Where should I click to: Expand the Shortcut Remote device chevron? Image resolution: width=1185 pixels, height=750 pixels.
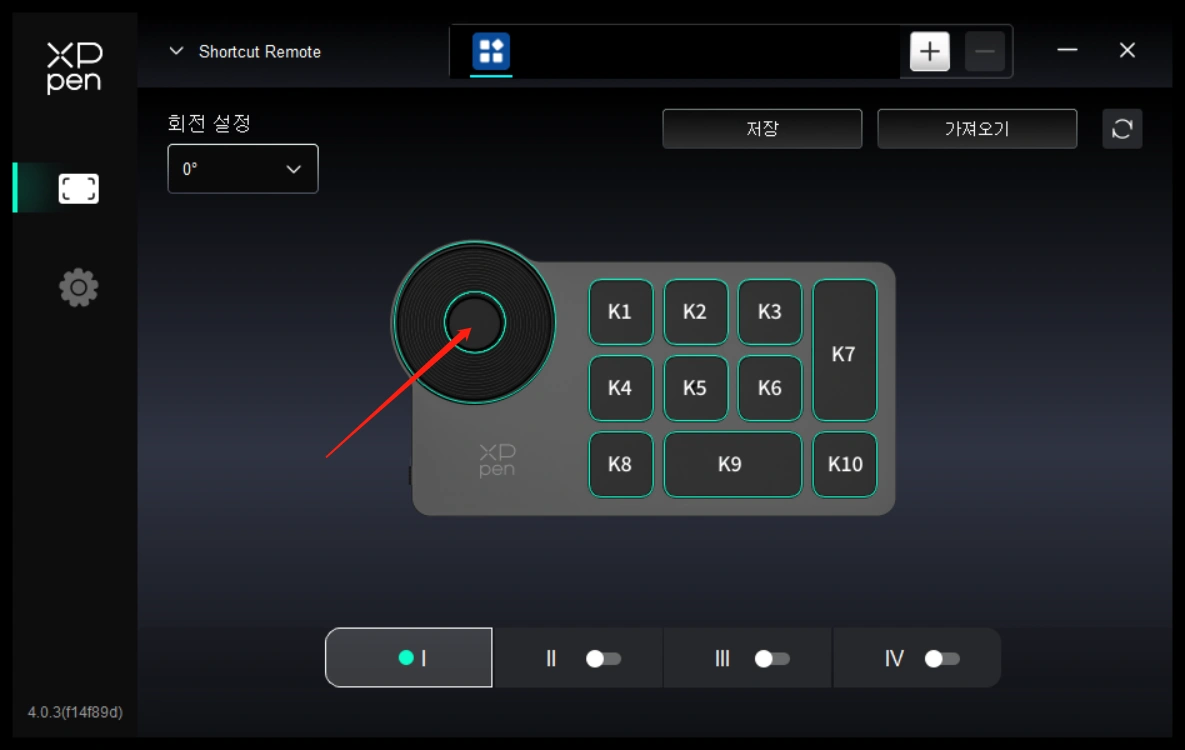pos(176,51)
